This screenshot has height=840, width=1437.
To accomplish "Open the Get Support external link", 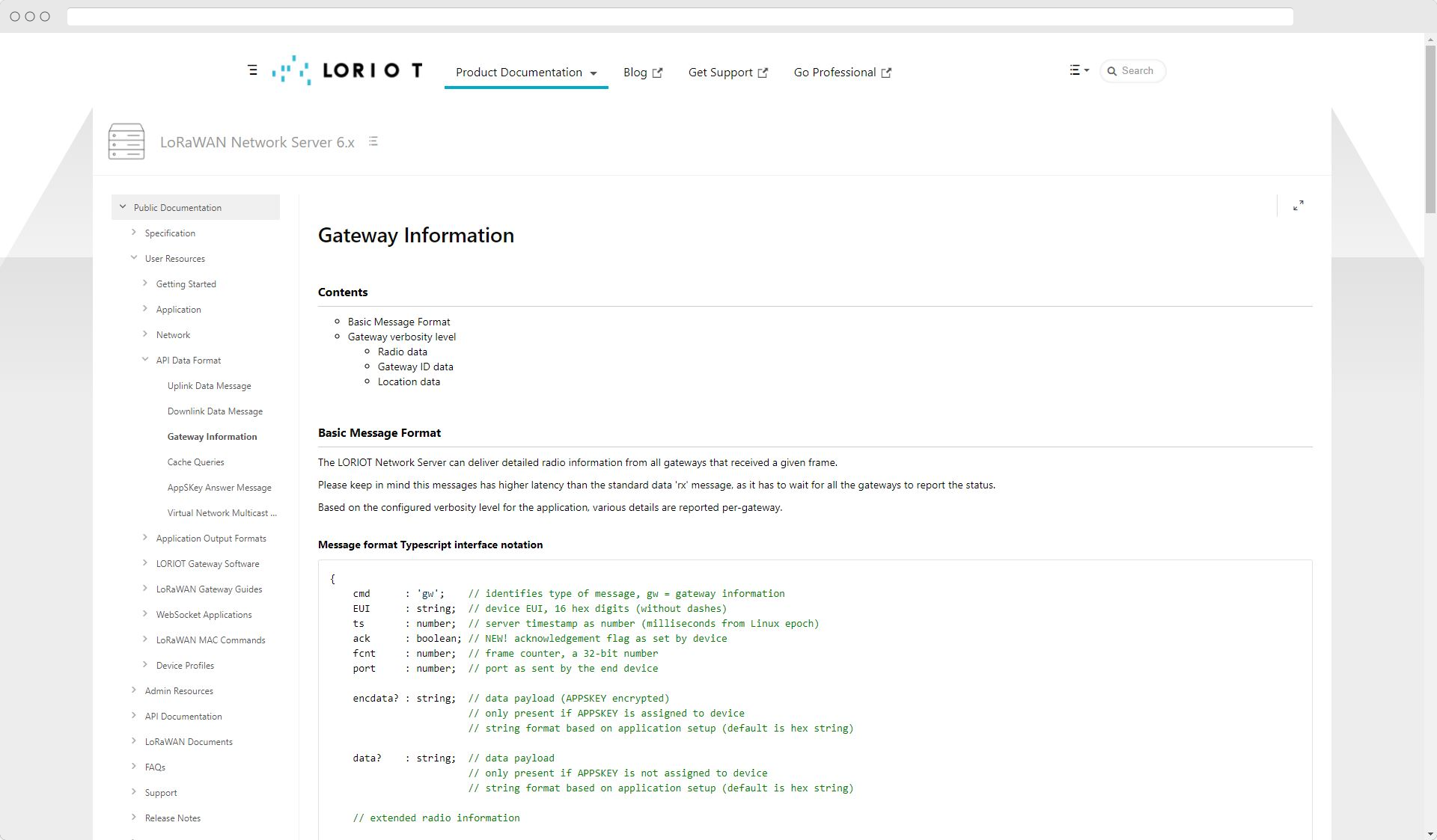I will (x=728, y=73).
